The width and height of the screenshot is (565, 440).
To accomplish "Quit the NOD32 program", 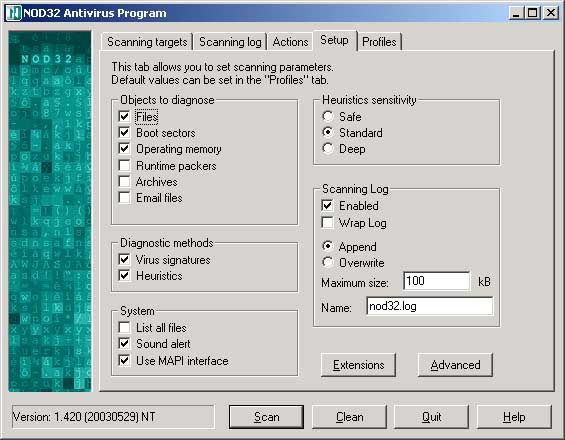I will 431,417.
